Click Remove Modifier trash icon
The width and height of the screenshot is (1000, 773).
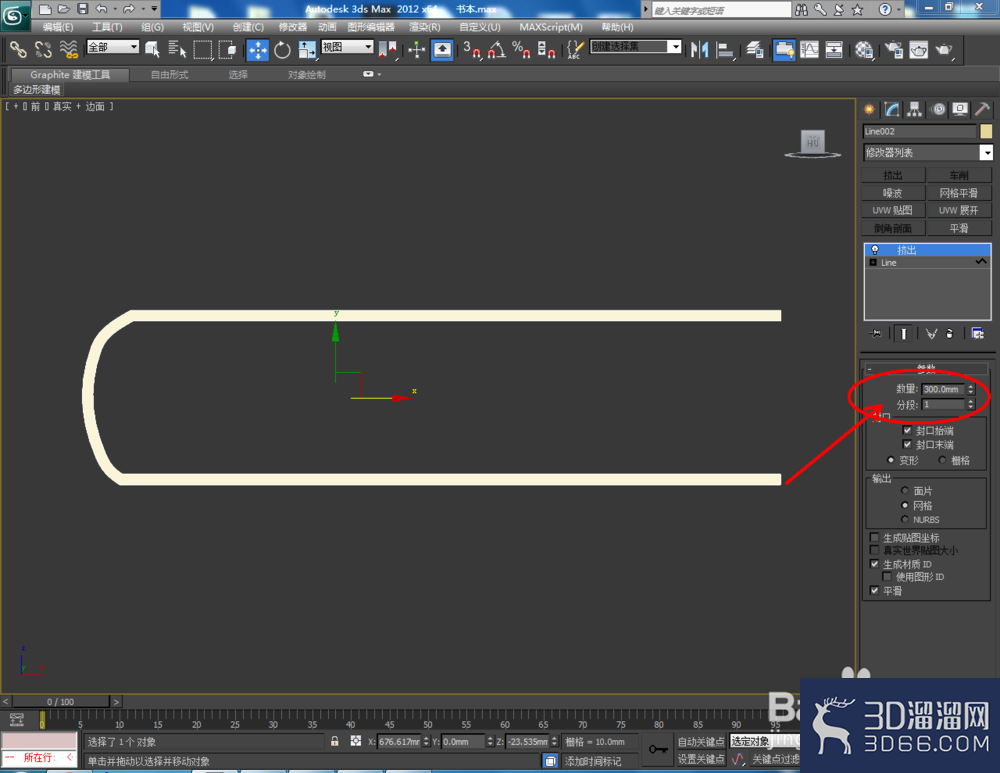pos(950,333)
